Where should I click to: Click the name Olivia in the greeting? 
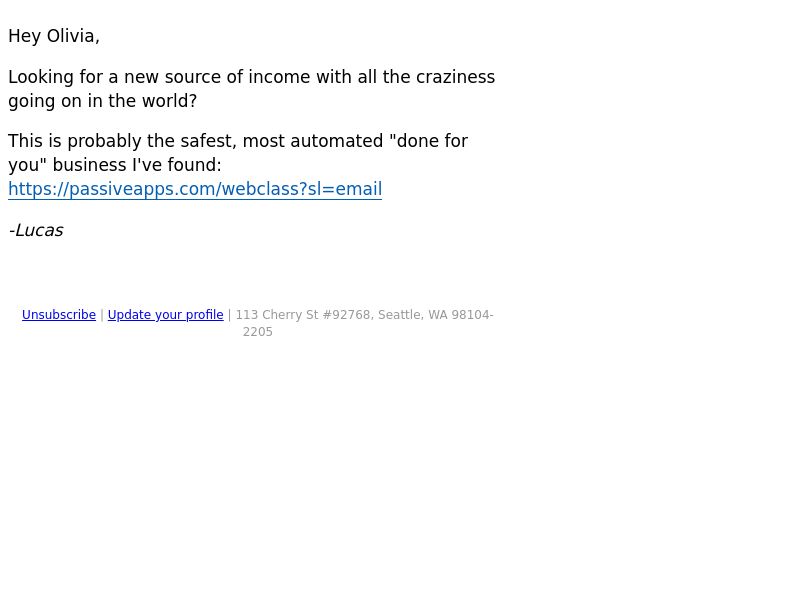pyautogui.click(x=72, y=36)
